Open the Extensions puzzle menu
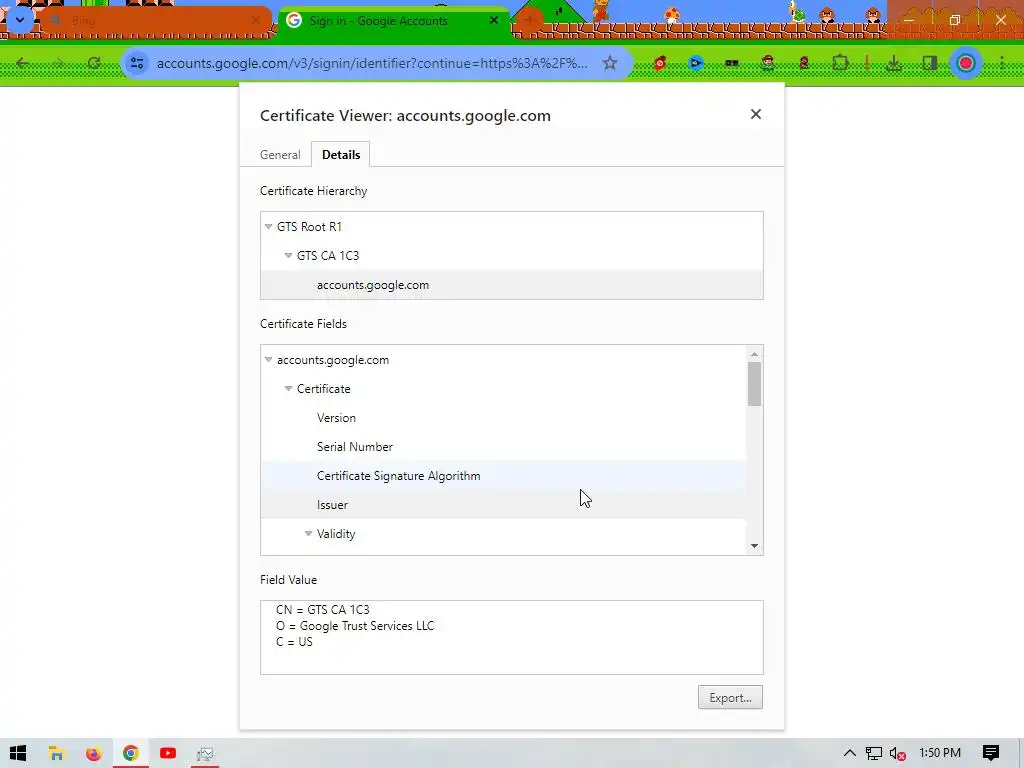Image resolution: width=1024 pixels, height=768 pixels. 840,63
